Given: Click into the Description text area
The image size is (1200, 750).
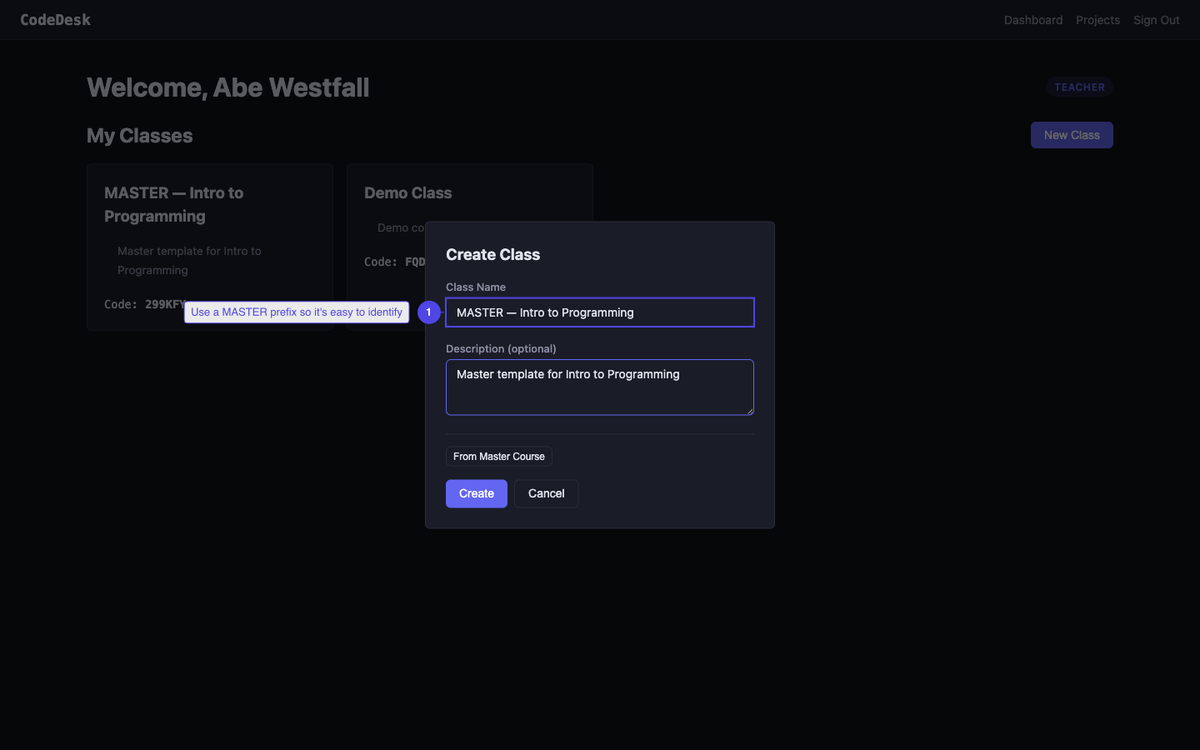Looking at the screenshot, I should [x=600, y=387].
